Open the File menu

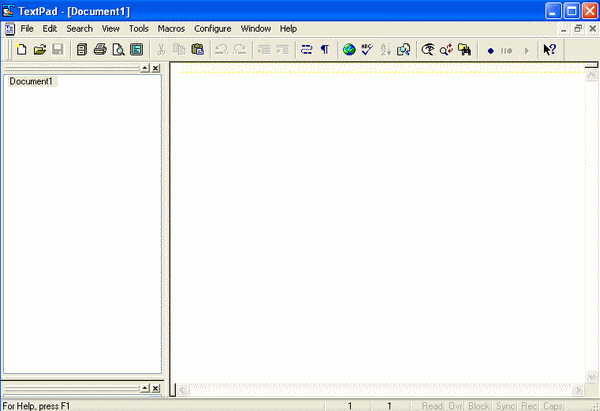(x=27, y=29)
